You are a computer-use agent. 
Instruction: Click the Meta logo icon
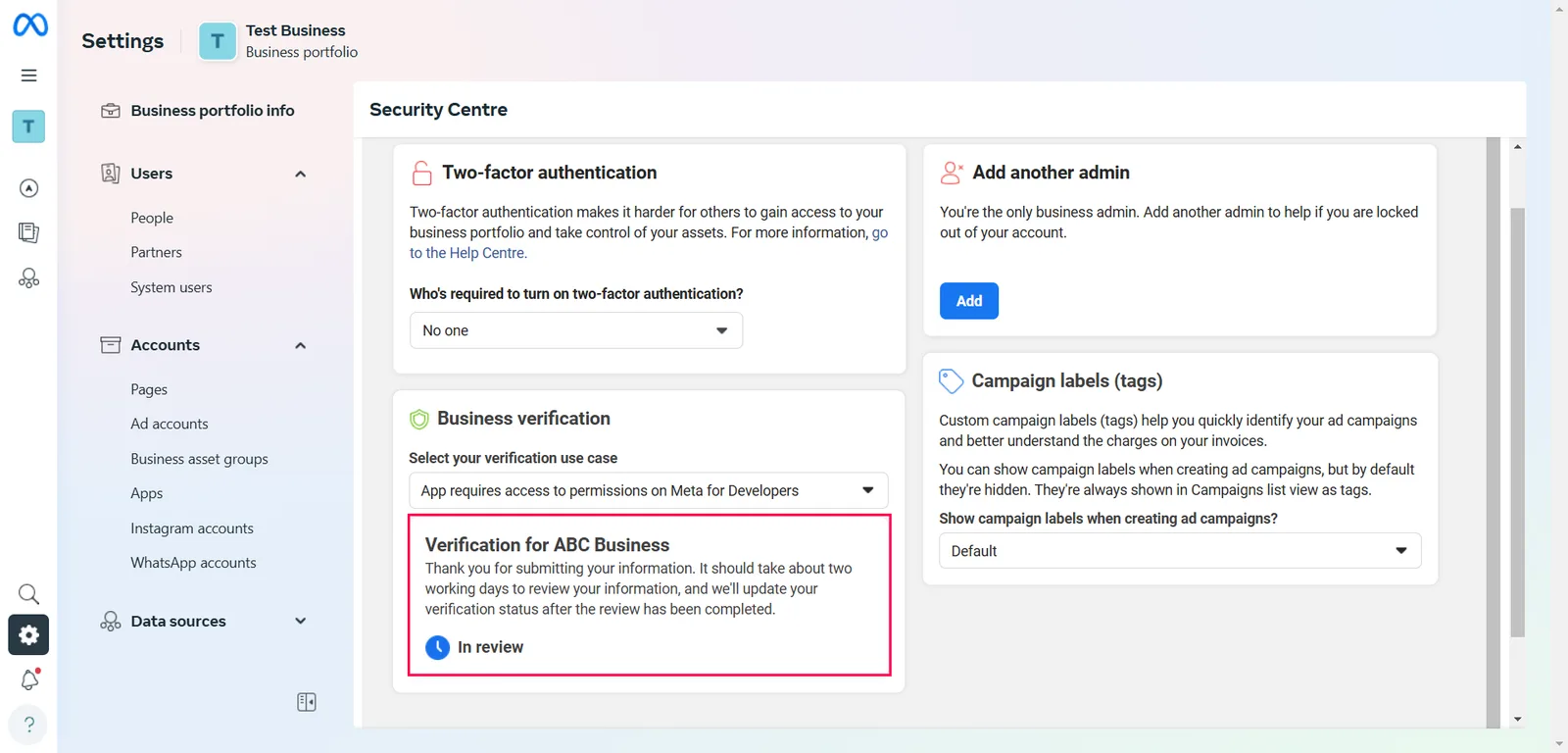29,24
